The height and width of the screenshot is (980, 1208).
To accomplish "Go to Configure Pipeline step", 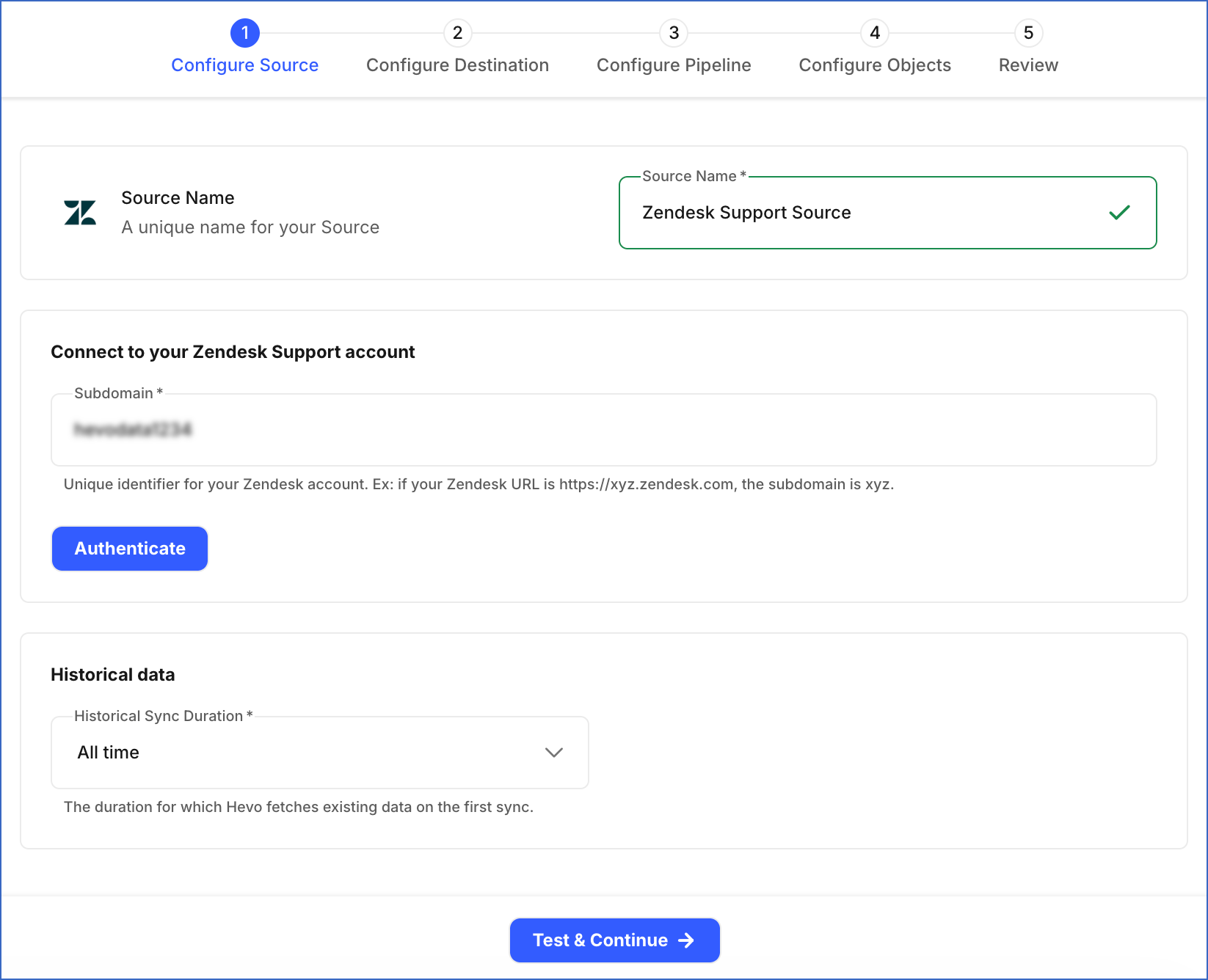I will point(674,65).
